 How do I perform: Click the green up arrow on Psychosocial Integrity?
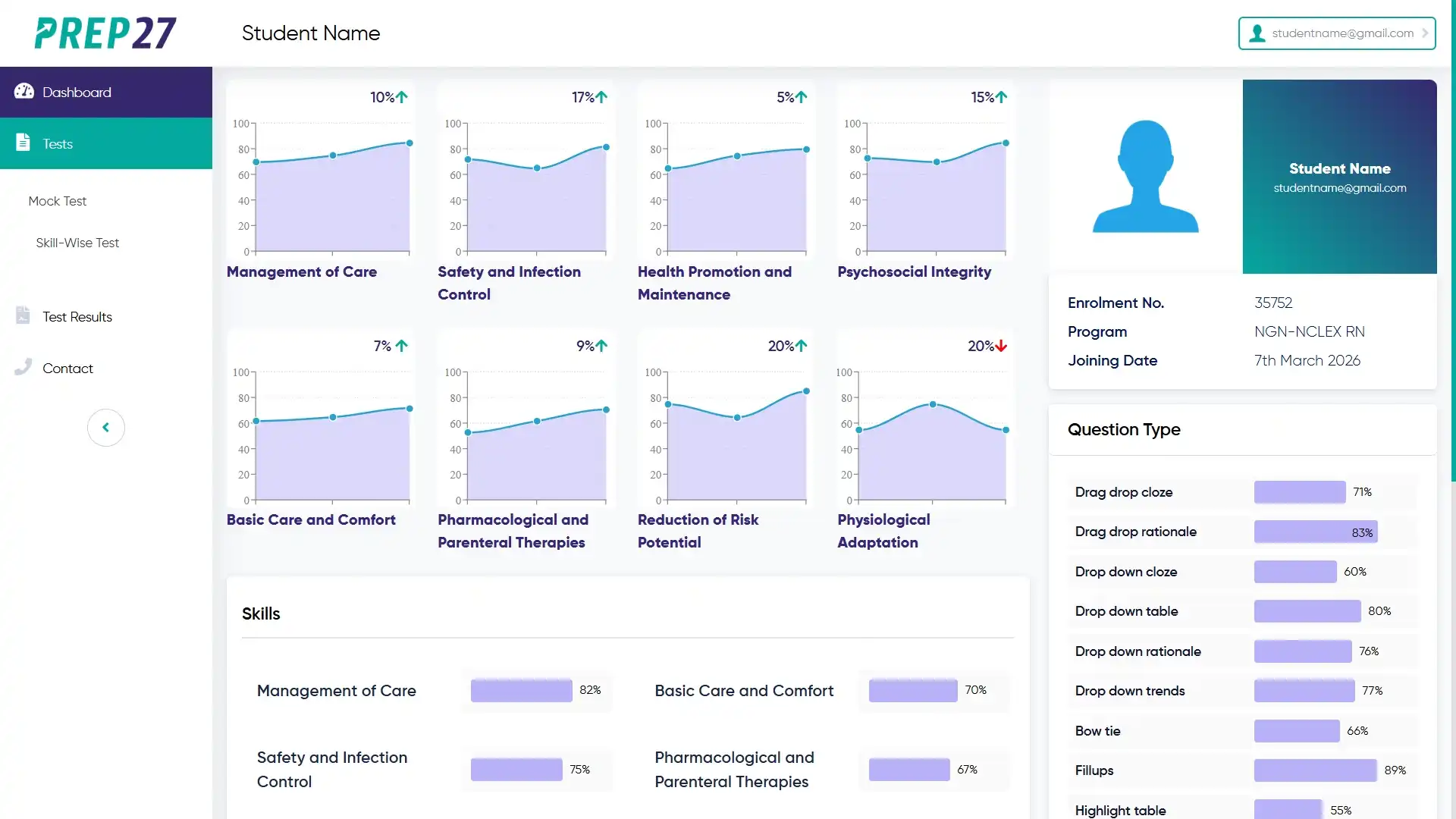pos(1001,97)
